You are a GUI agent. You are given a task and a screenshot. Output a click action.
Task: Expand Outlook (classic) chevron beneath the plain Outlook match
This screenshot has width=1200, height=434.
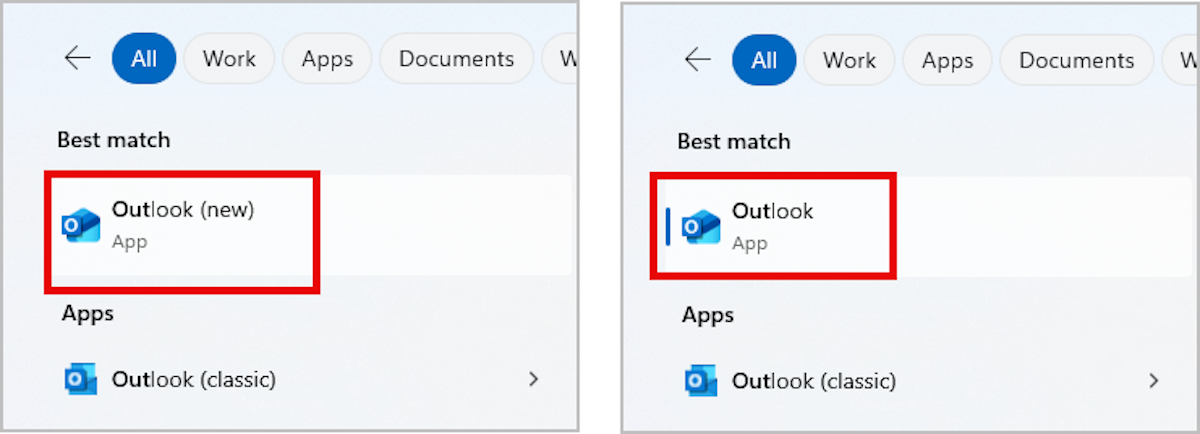(1154, 381)
